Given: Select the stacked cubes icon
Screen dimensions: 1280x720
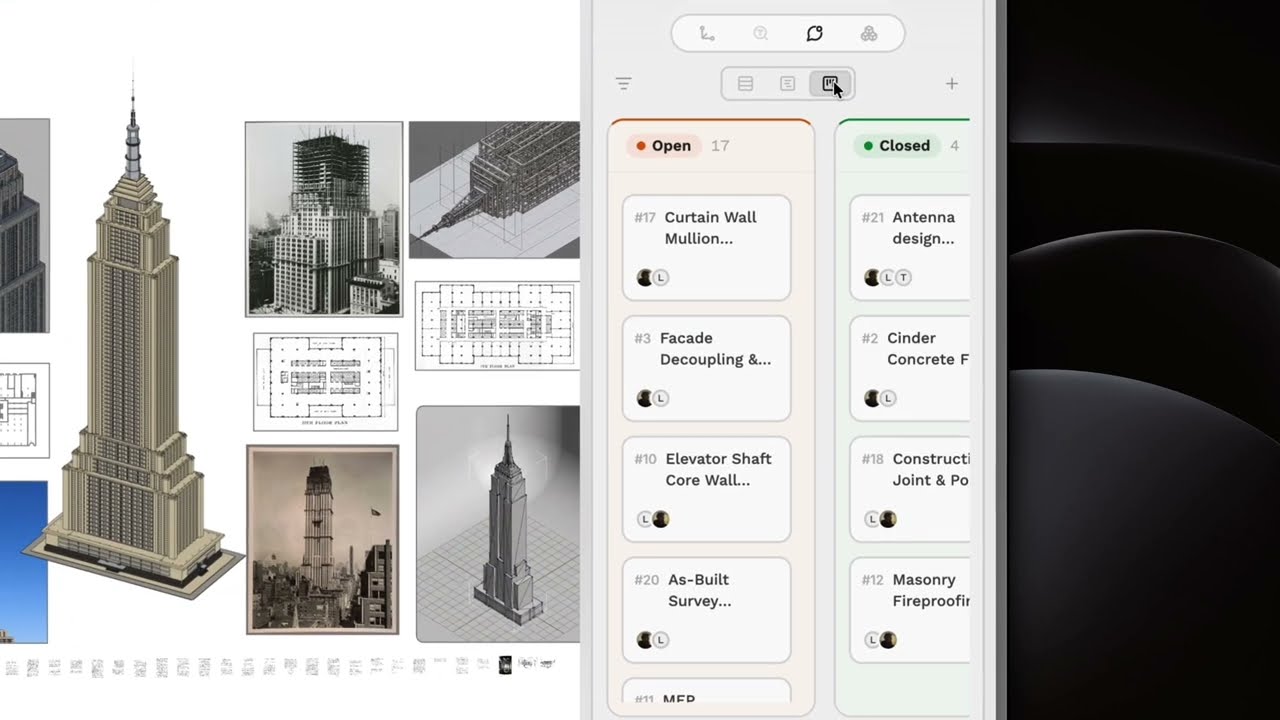Looking at the screenshot, I should point(869,33).
